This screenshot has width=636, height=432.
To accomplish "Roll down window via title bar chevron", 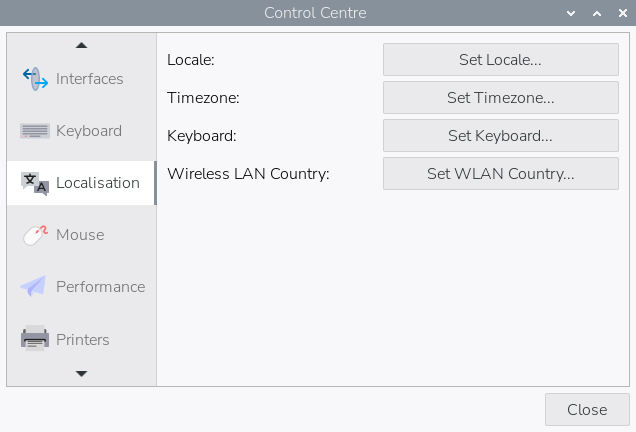I will coord(571,13).
